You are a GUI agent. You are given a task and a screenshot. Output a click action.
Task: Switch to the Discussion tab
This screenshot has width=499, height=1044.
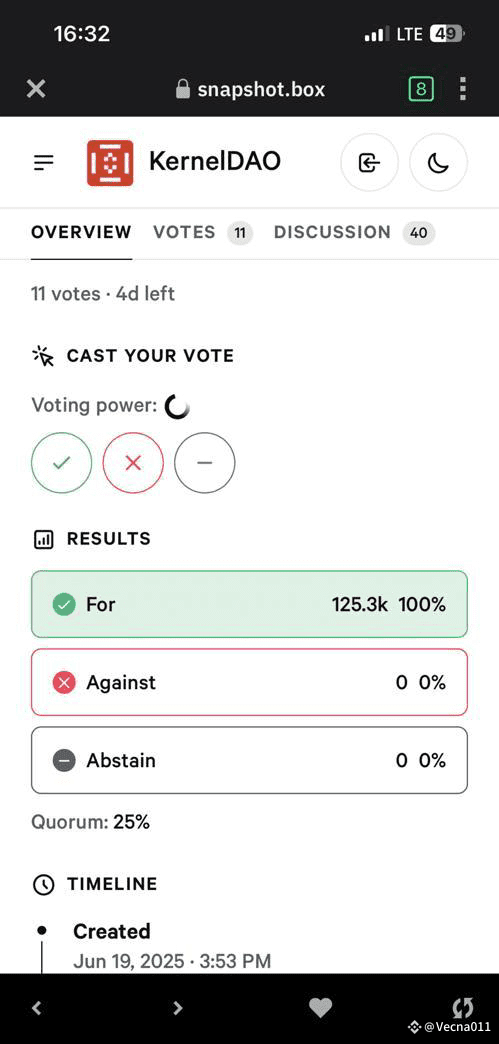tap(354, 232)
